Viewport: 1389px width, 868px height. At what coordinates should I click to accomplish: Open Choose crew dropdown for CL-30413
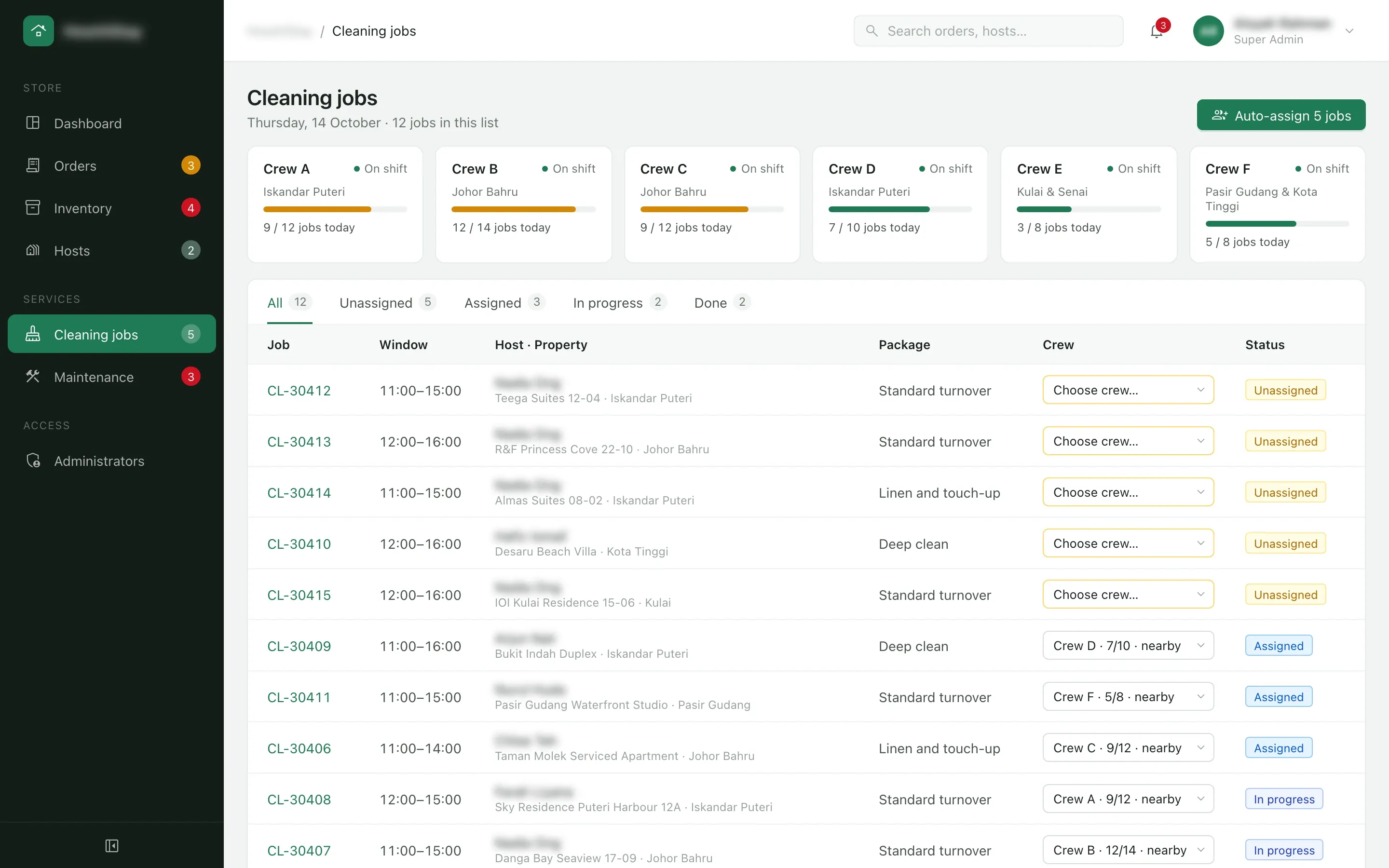1128,441
